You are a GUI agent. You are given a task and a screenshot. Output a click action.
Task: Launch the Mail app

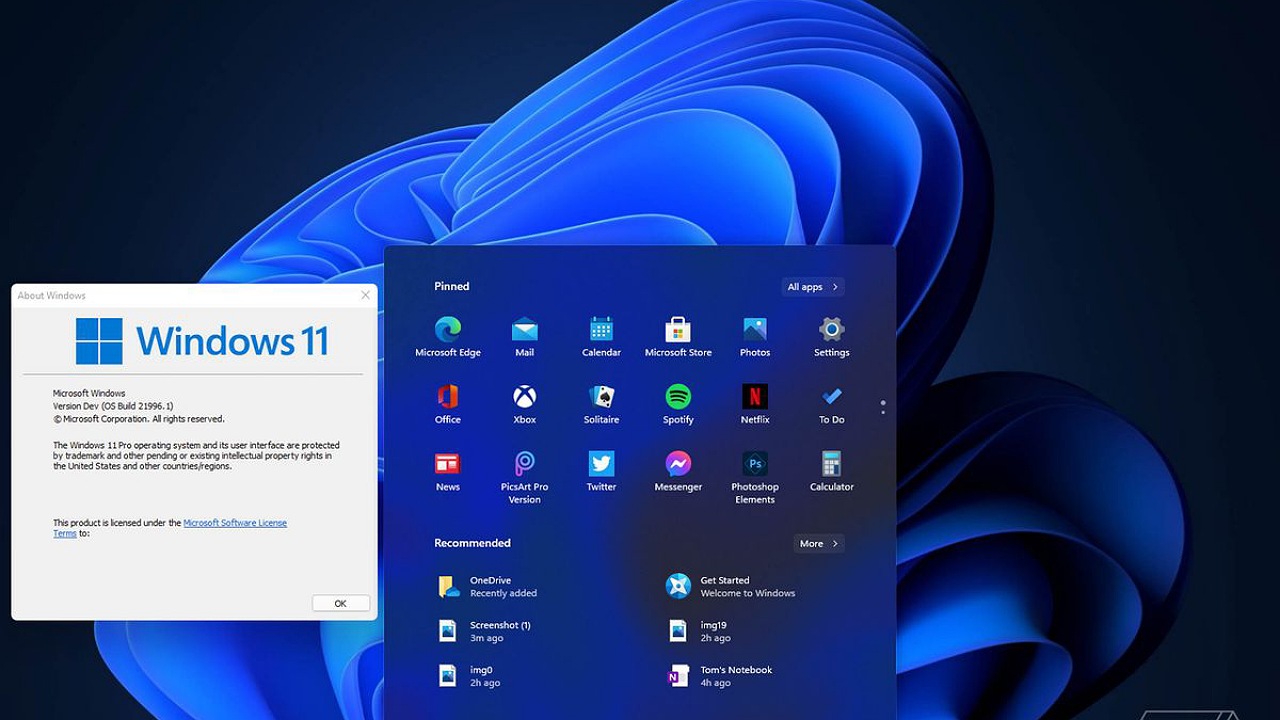524,330
